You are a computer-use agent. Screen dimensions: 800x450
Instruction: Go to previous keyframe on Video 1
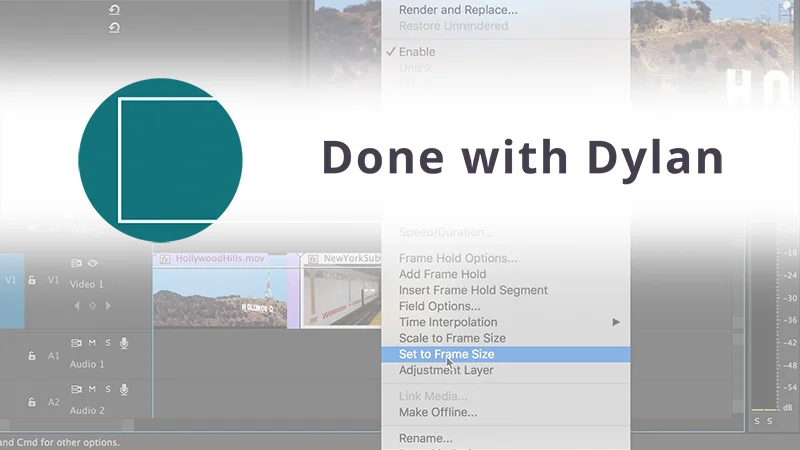coord(77,306)
